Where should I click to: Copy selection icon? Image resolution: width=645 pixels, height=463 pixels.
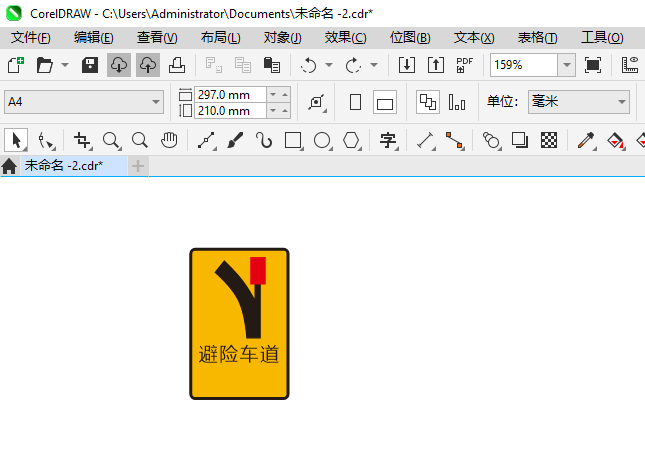coord(243,65)
